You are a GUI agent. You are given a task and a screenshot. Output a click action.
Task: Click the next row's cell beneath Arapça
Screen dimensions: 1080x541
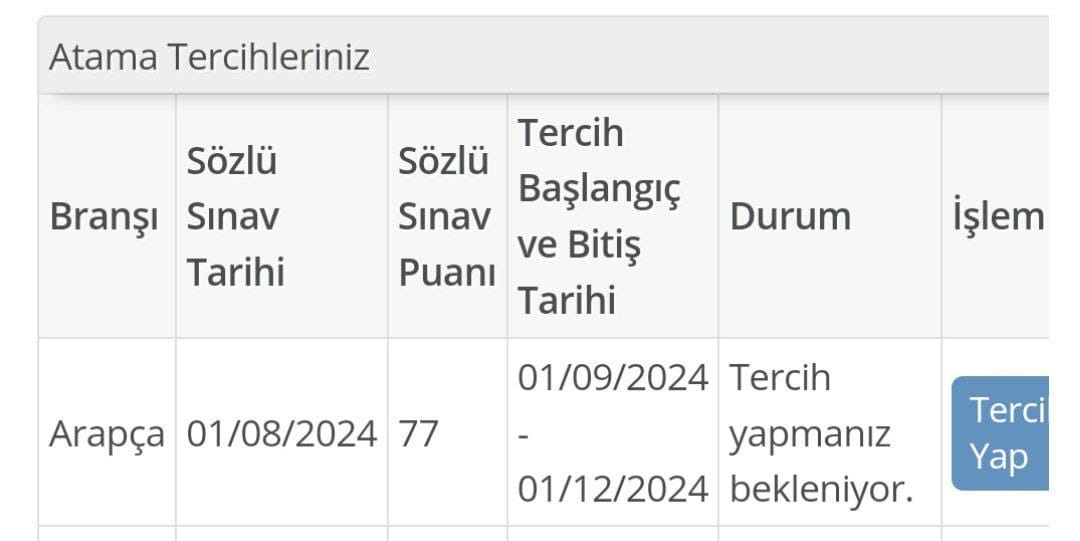click(108, 534)
